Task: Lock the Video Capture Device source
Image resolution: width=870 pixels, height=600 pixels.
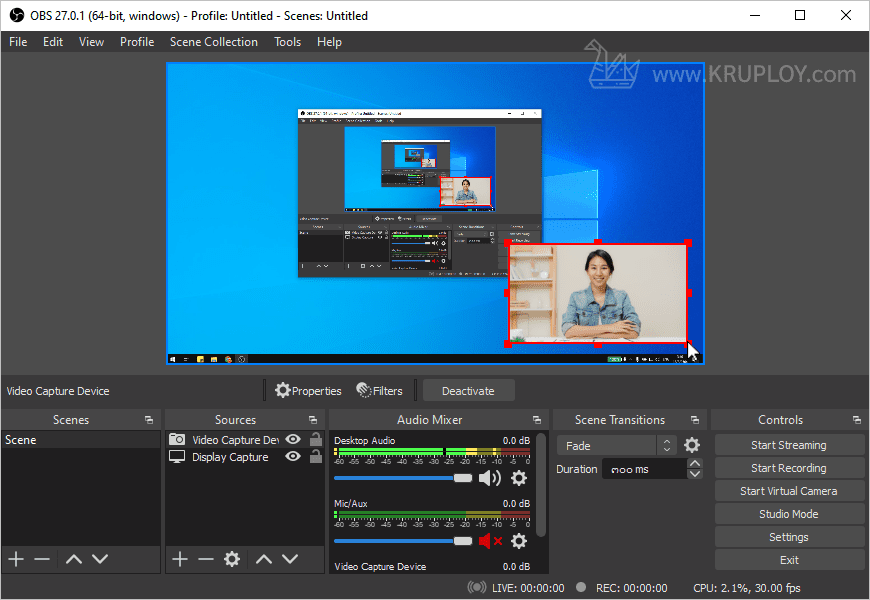Action: [x=316, y=439]
